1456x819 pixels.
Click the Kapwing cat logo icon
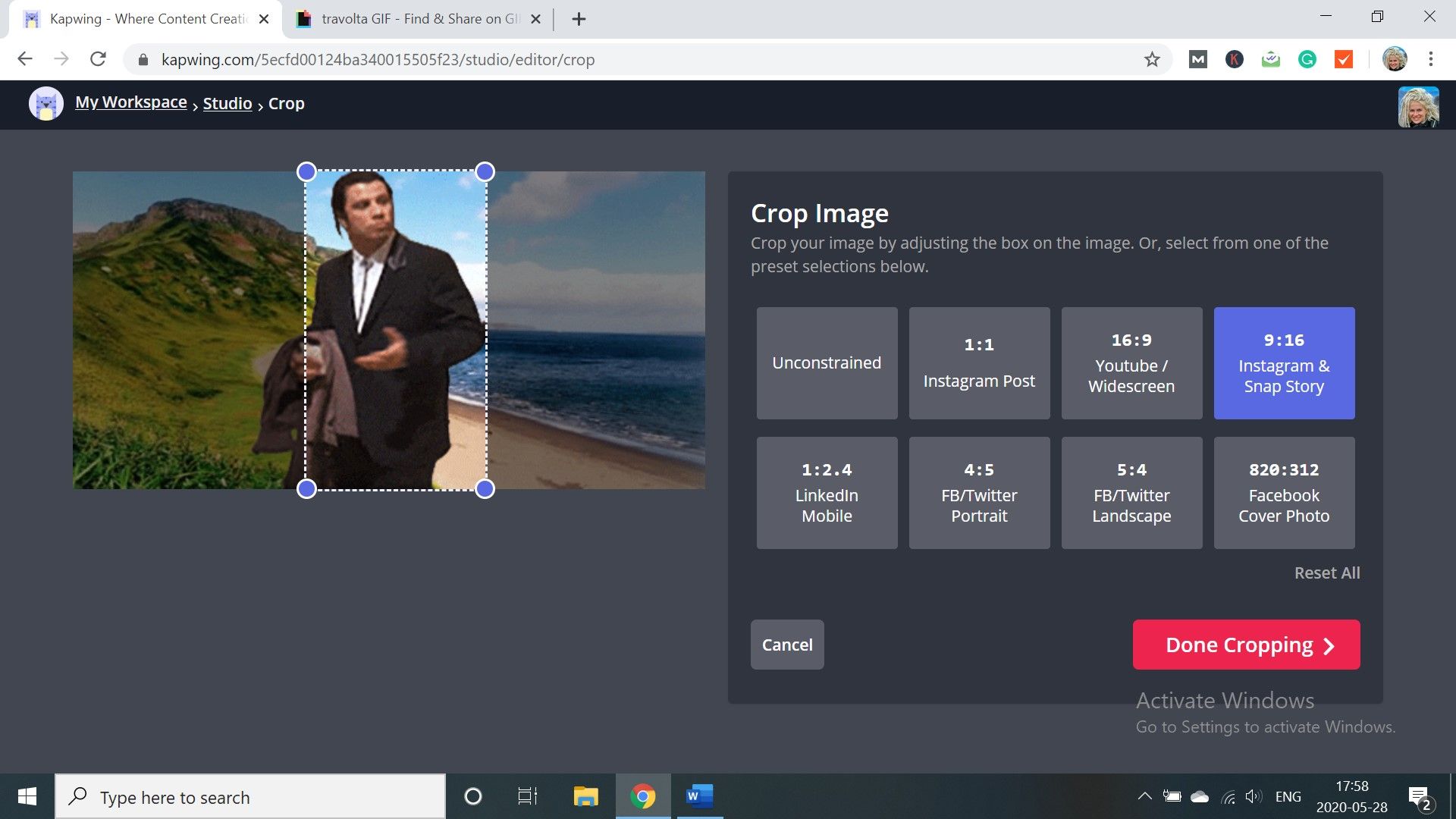pyautogui.click(x=45, y=104)
